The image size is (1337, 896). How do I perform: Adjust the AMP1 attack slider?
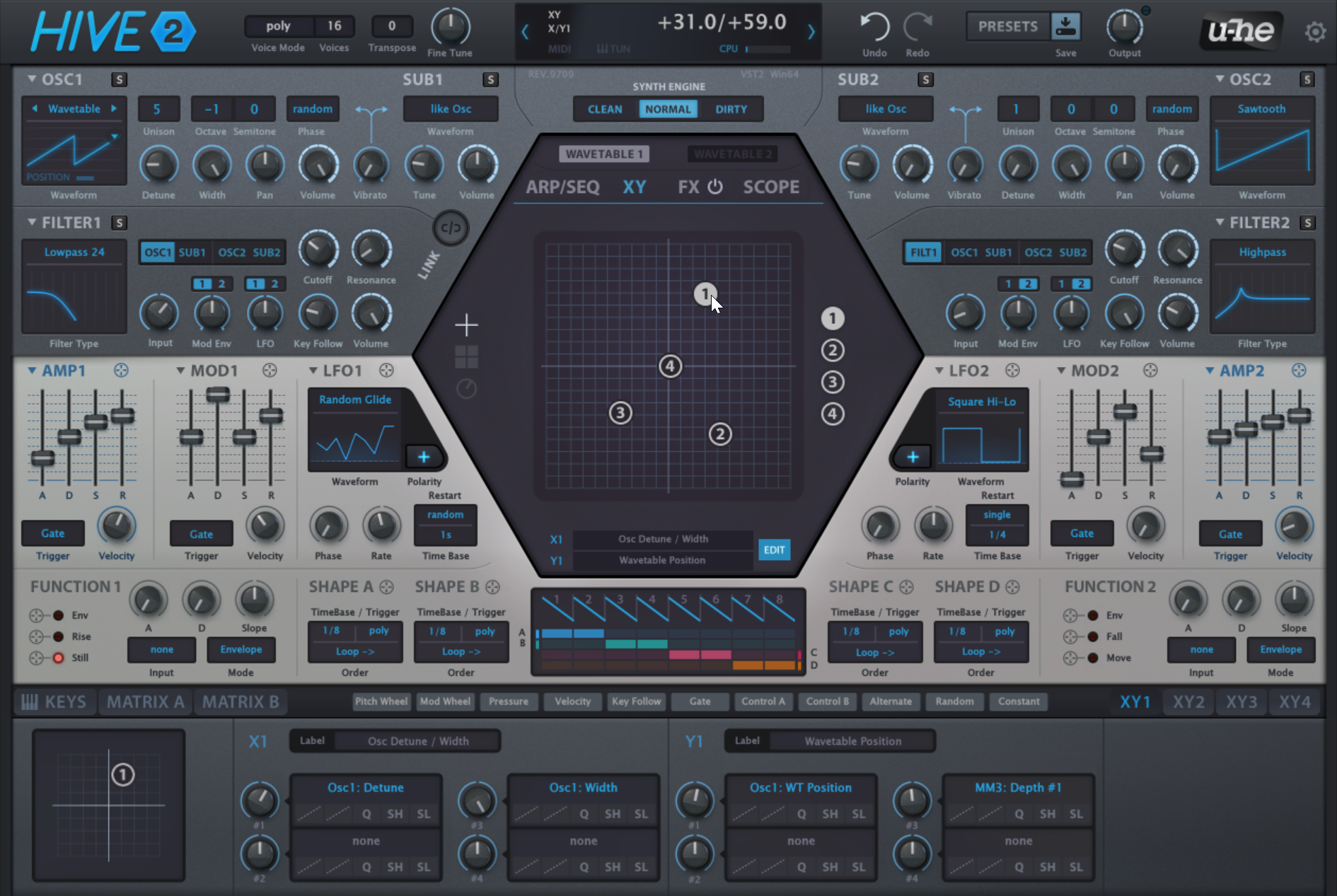42,458
